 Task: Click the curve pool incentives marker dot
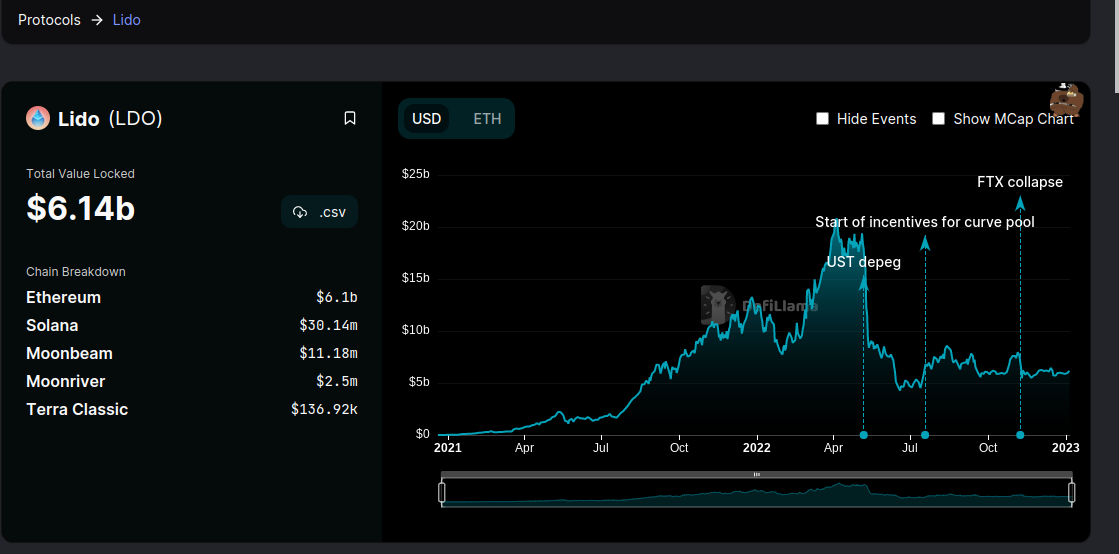coord(925,435)
